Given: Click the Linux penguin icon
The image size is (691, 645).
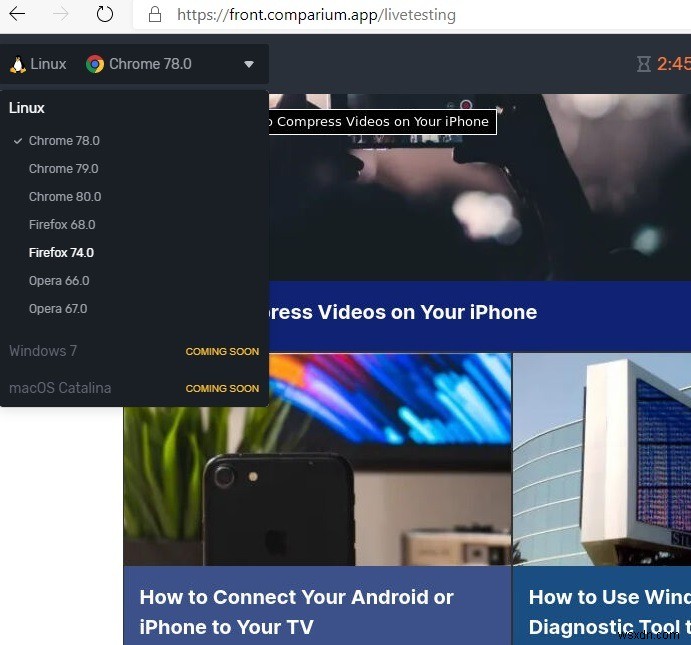Looking at the screenshot, I should click(18, 65).
